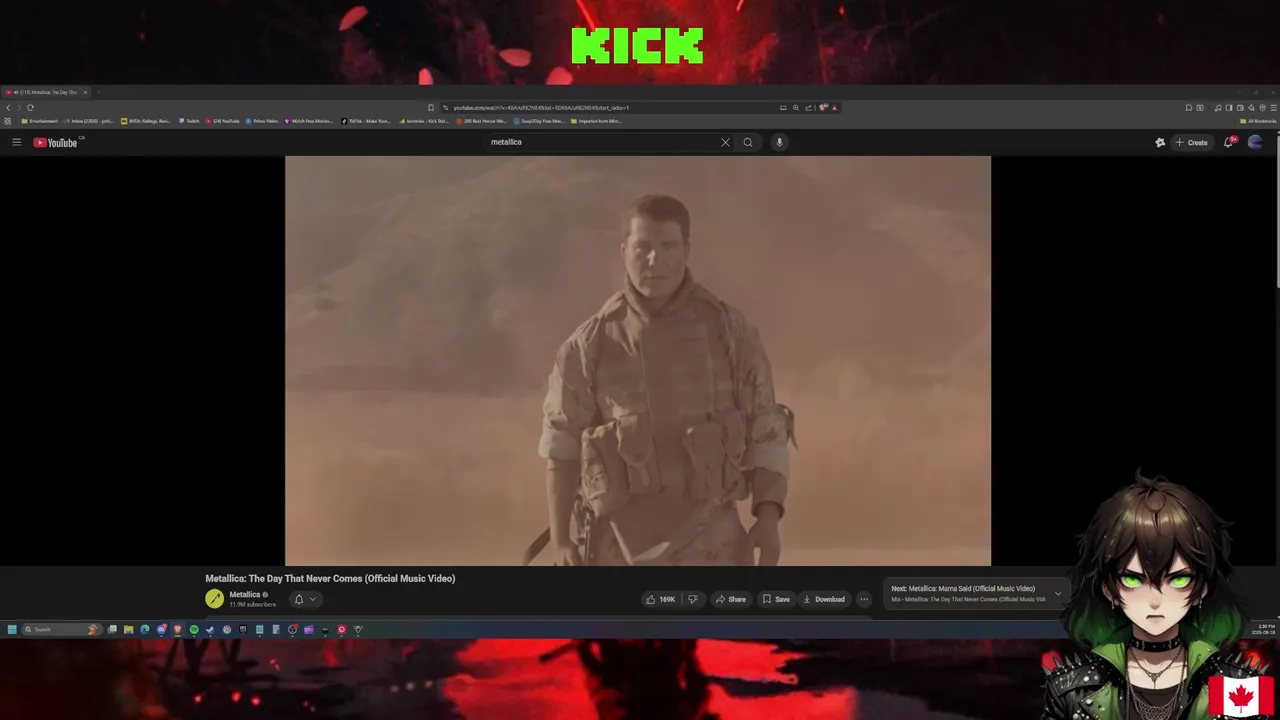Open the IMDb bookmark

coord(146,121)
